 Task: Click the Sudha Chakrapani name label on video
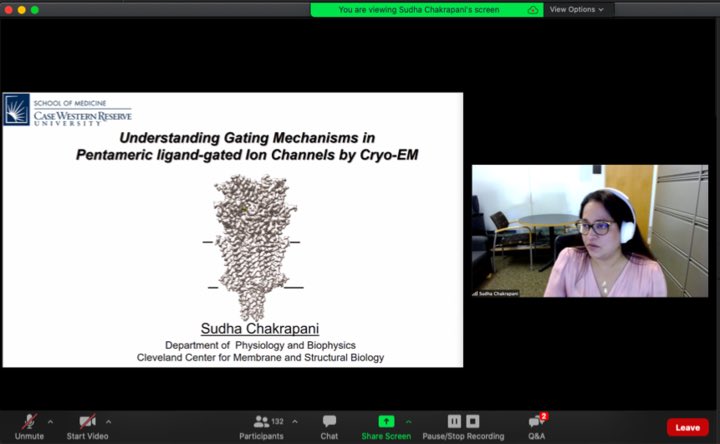pos(496,293)
